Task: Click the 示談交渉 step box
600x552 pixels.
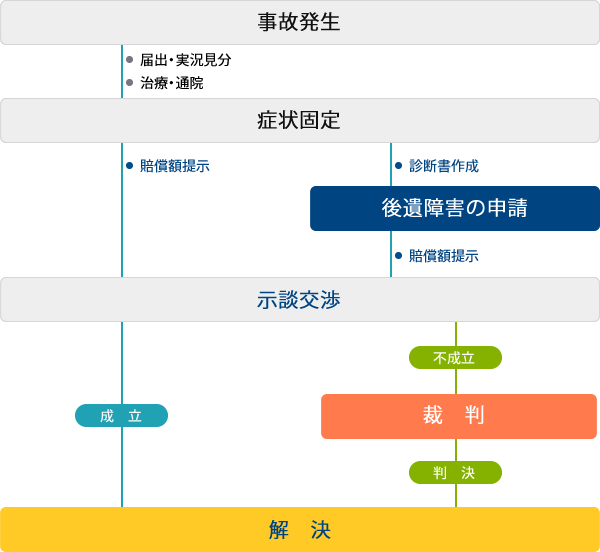Action: tap(300, 299)
